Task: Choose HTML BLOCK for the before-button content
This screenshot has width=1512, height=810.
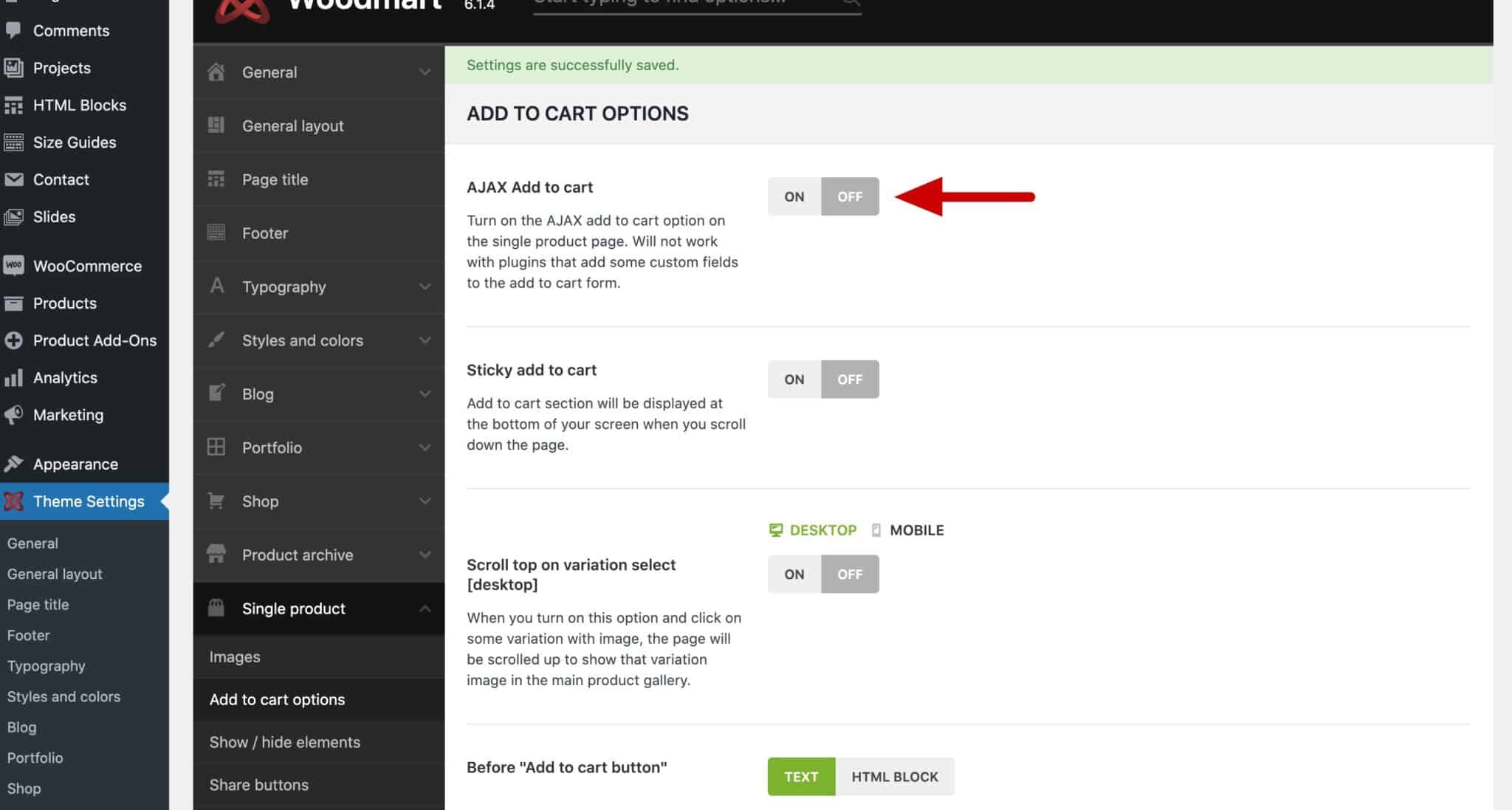Action: click(x=894, y=776)
